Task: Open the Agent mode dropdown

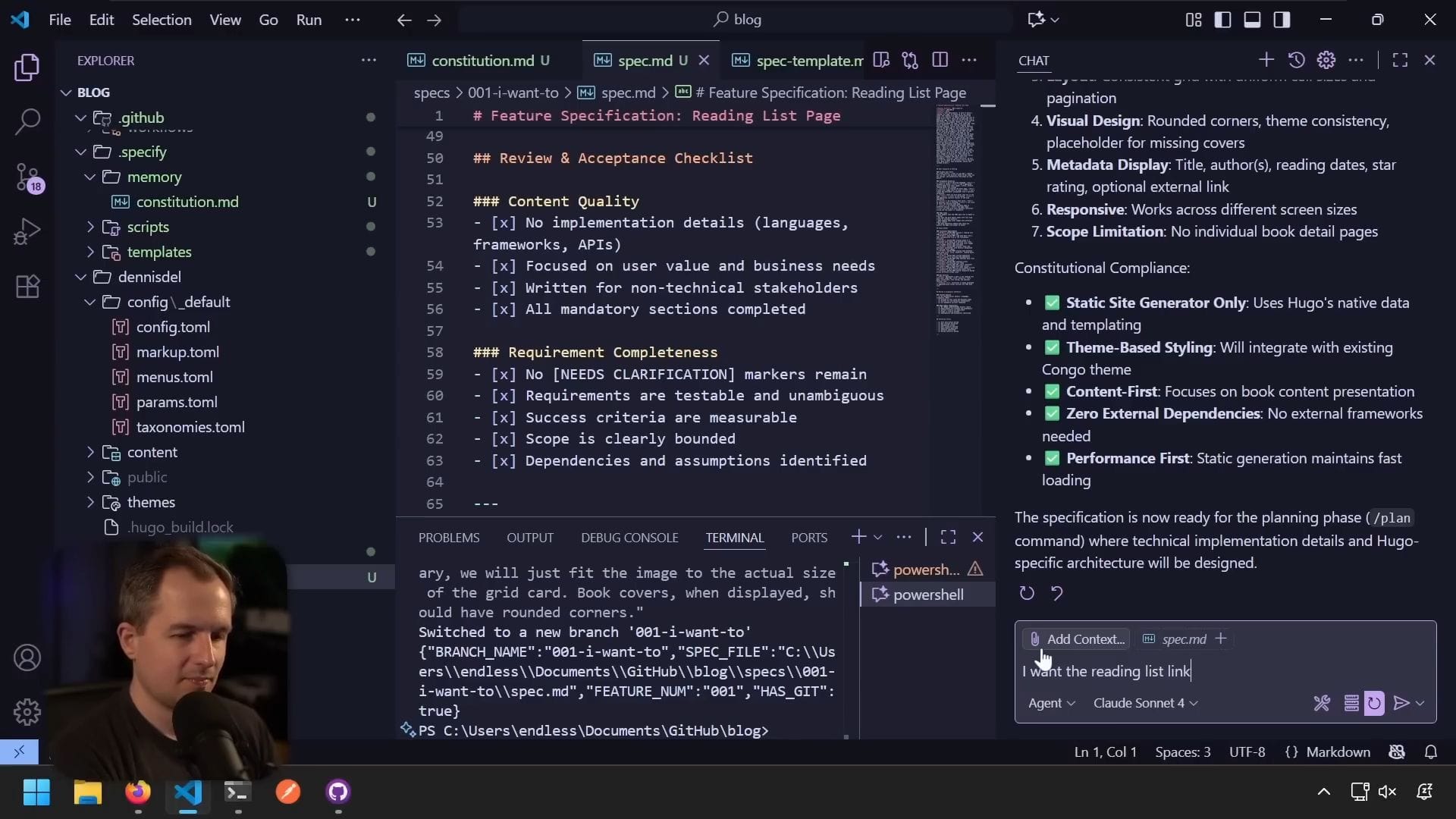Action: pyautogui.click(x=1051, y=703)
